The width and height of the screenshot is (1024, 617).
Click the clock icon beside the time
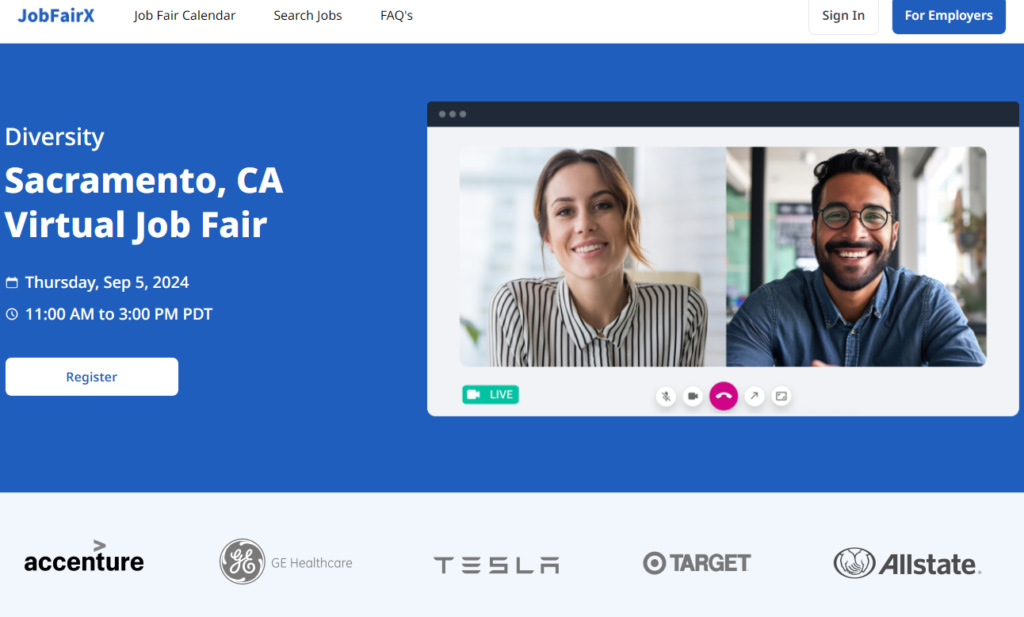click(12, 314)
